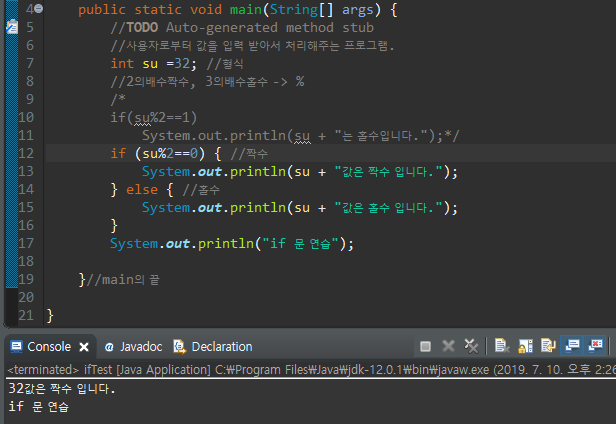
Task: Toggle console Word Wrap
Action: (548, 346)
